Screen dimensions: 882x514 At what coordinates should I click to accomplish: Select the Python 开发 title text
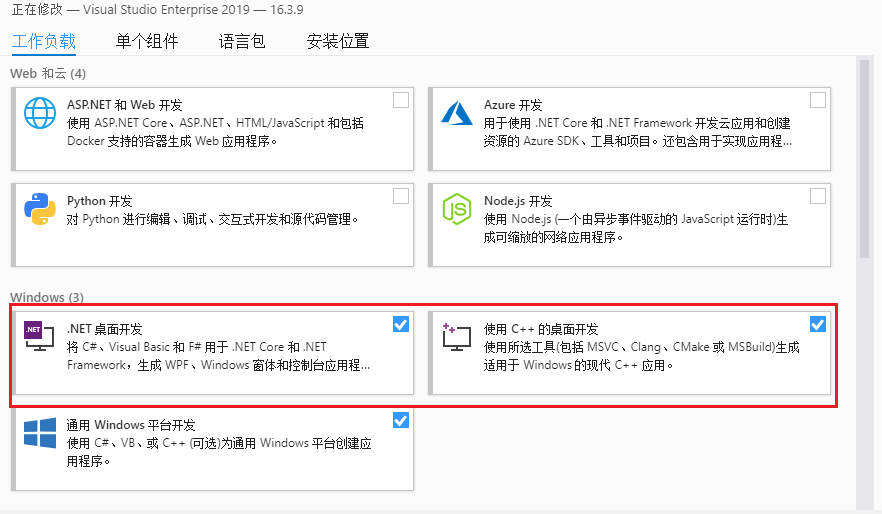[x=100, y=201]
